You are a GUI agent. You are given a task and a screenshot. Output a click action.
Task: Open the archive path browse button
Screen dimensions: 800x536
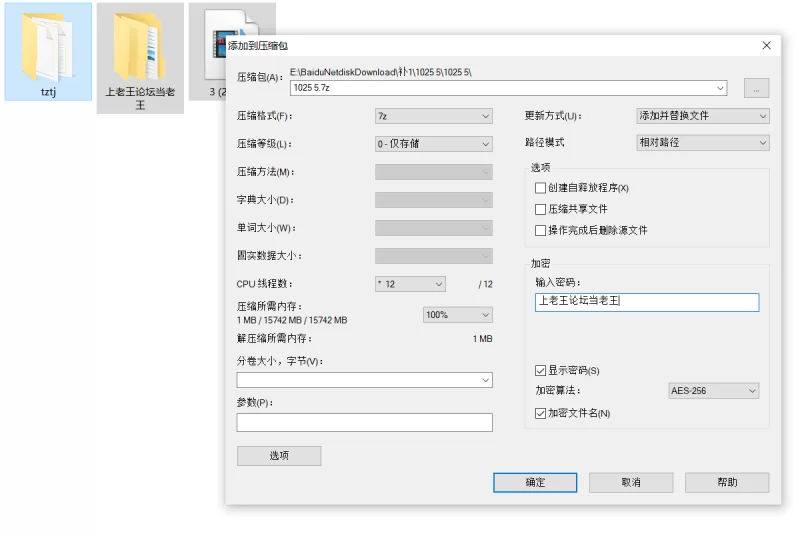[756, 88]
